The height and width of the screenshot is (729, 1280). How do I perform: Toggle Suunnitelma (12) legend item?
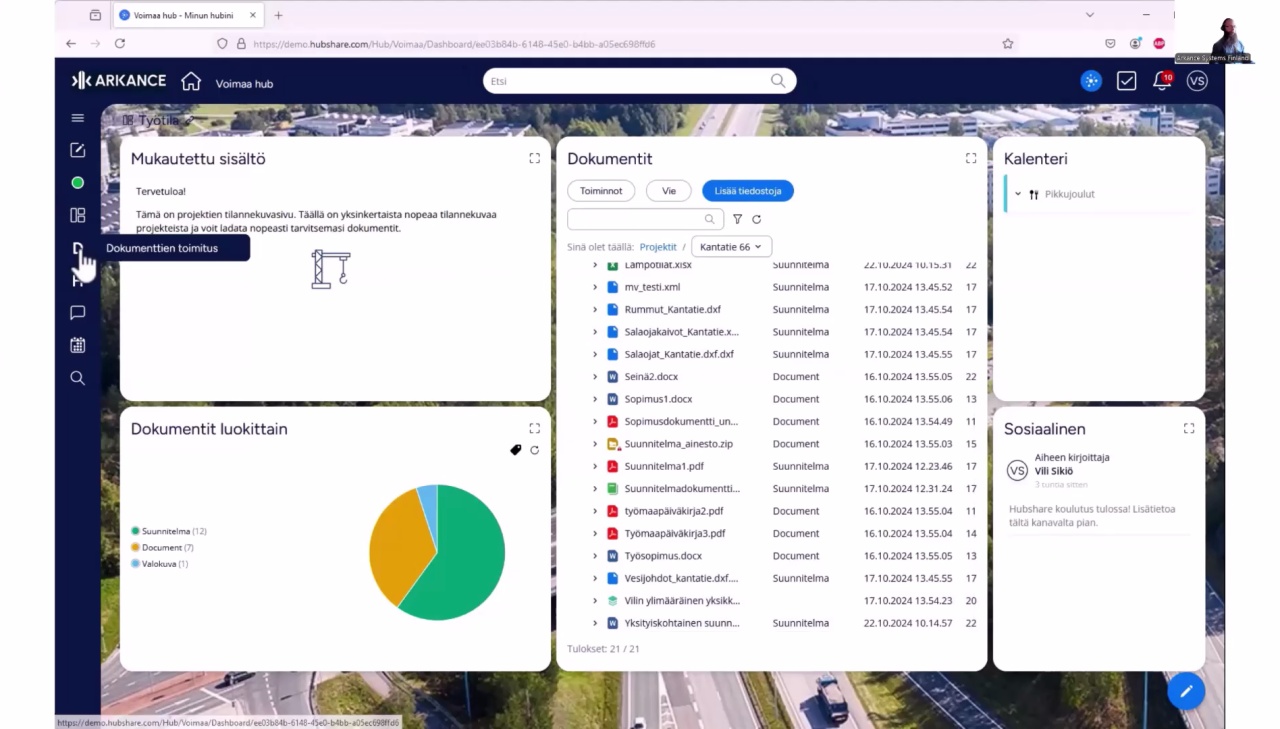(169, 531)
